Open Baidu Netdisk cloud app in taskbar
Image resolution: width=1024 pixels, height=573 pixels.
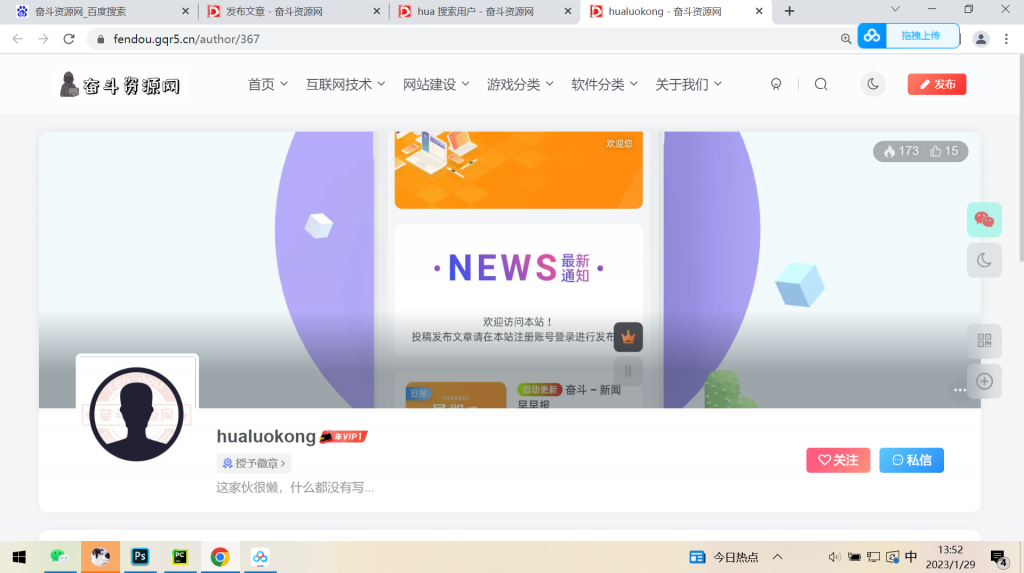(260, 557)
